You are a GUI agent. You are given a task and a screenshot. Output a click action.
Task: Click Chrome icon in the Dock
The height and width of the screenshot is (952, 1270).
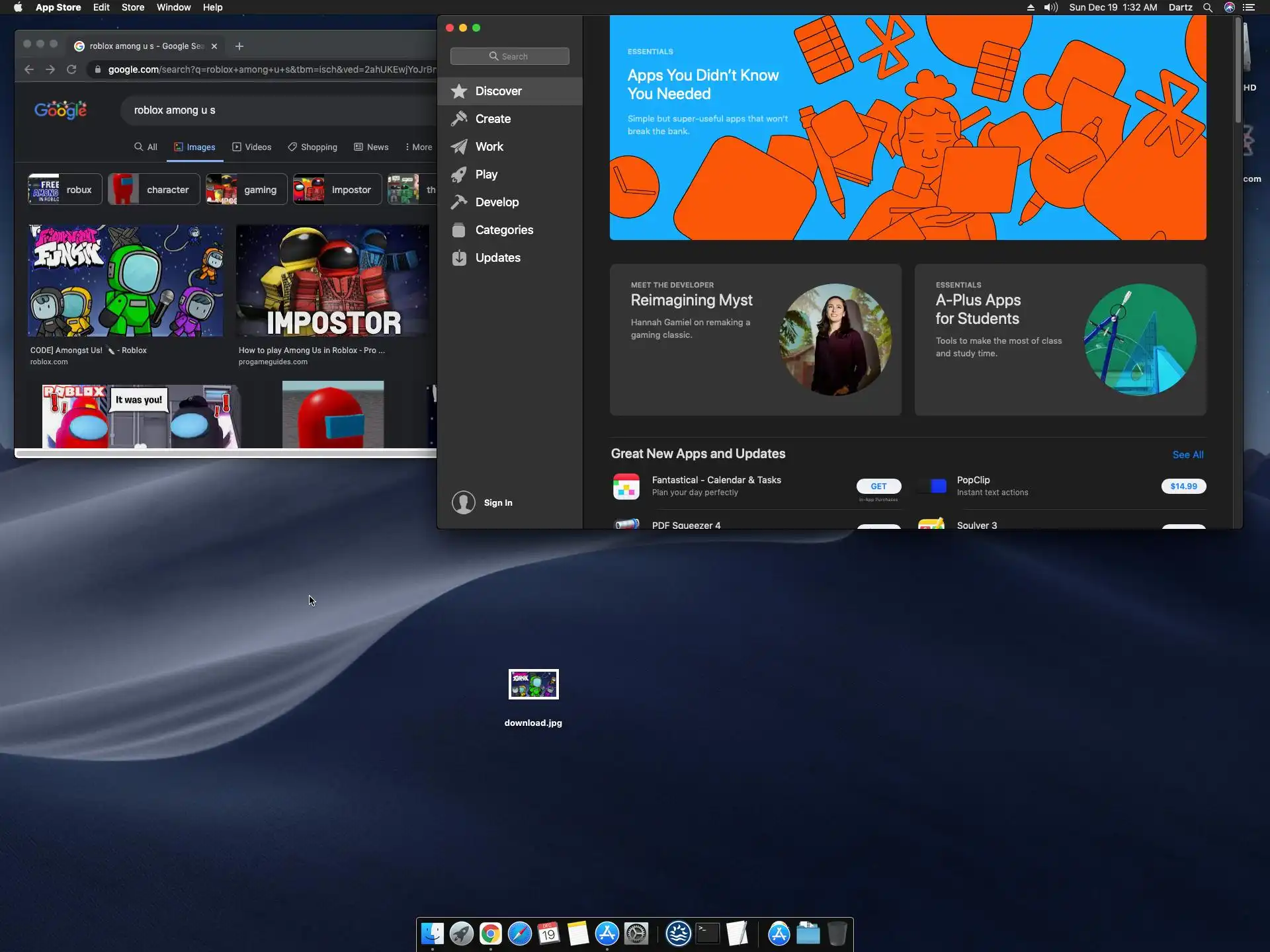coord(490,933)
